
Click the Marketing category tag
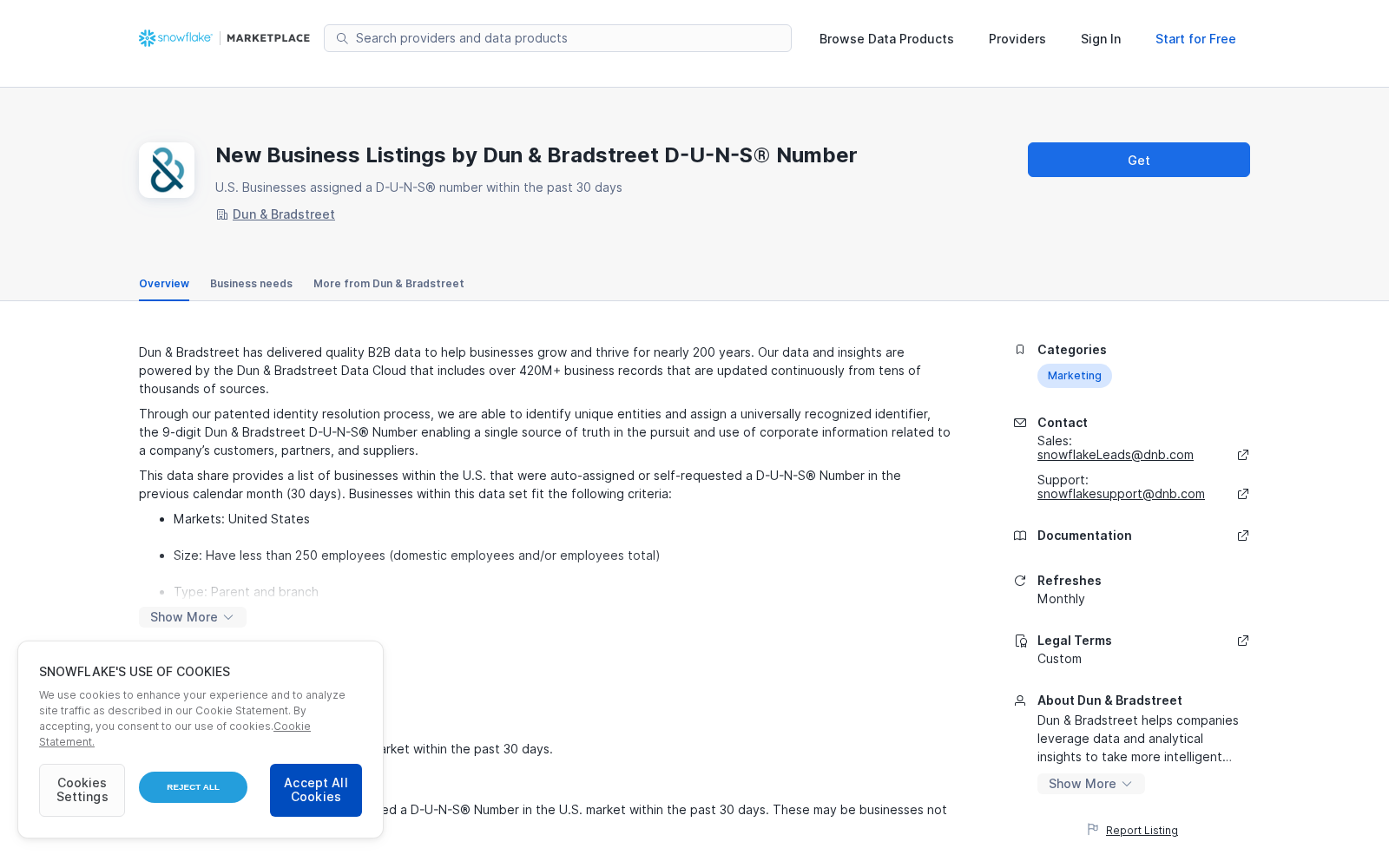click(x=1075, y=376)
